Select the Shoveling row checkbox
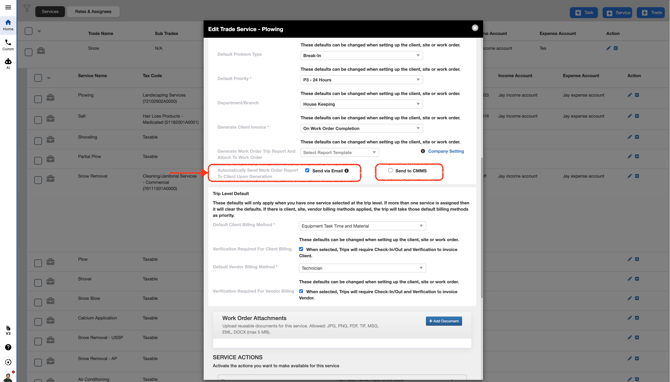Image resolution: width=670 pixels, height=382 pixels. pyautogui.click(x=38, y=141)
